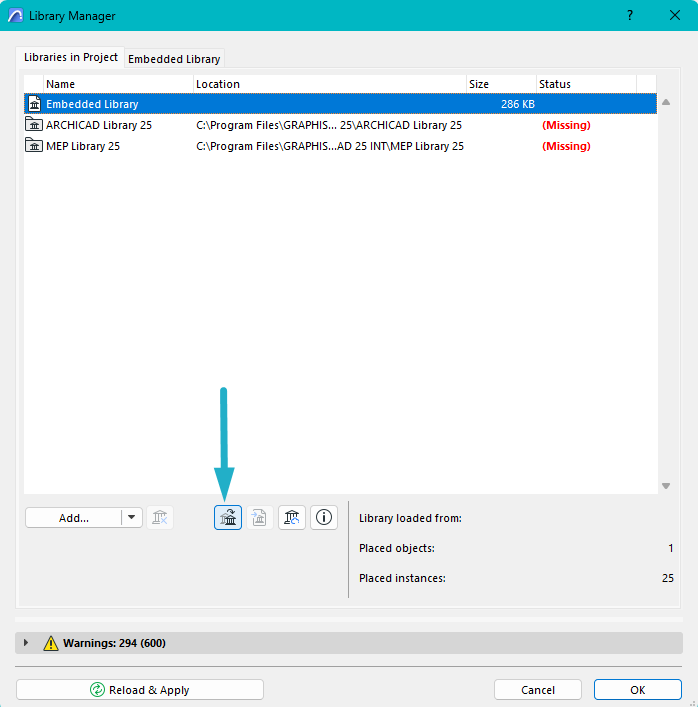Confirm with the OK button
The width and height of the screenshot is (698, 707).
(637, 690)
